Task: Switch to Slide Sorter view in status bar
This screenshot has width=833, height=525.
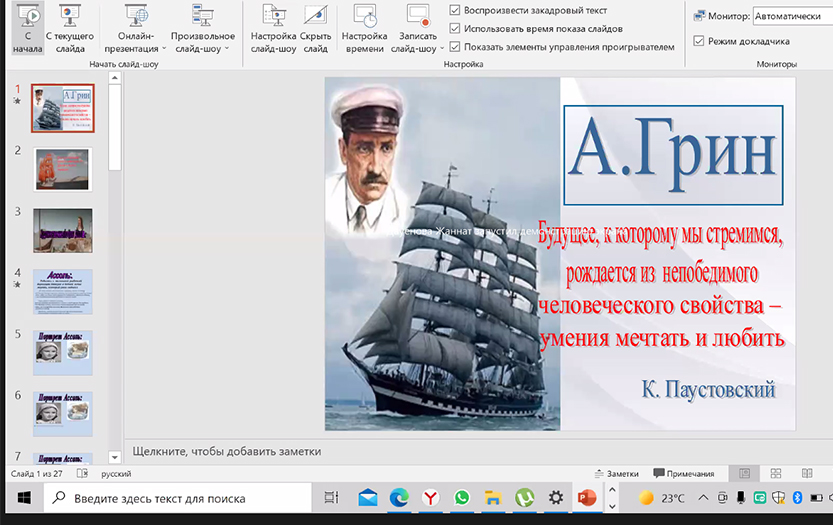Action: point(776,473)
